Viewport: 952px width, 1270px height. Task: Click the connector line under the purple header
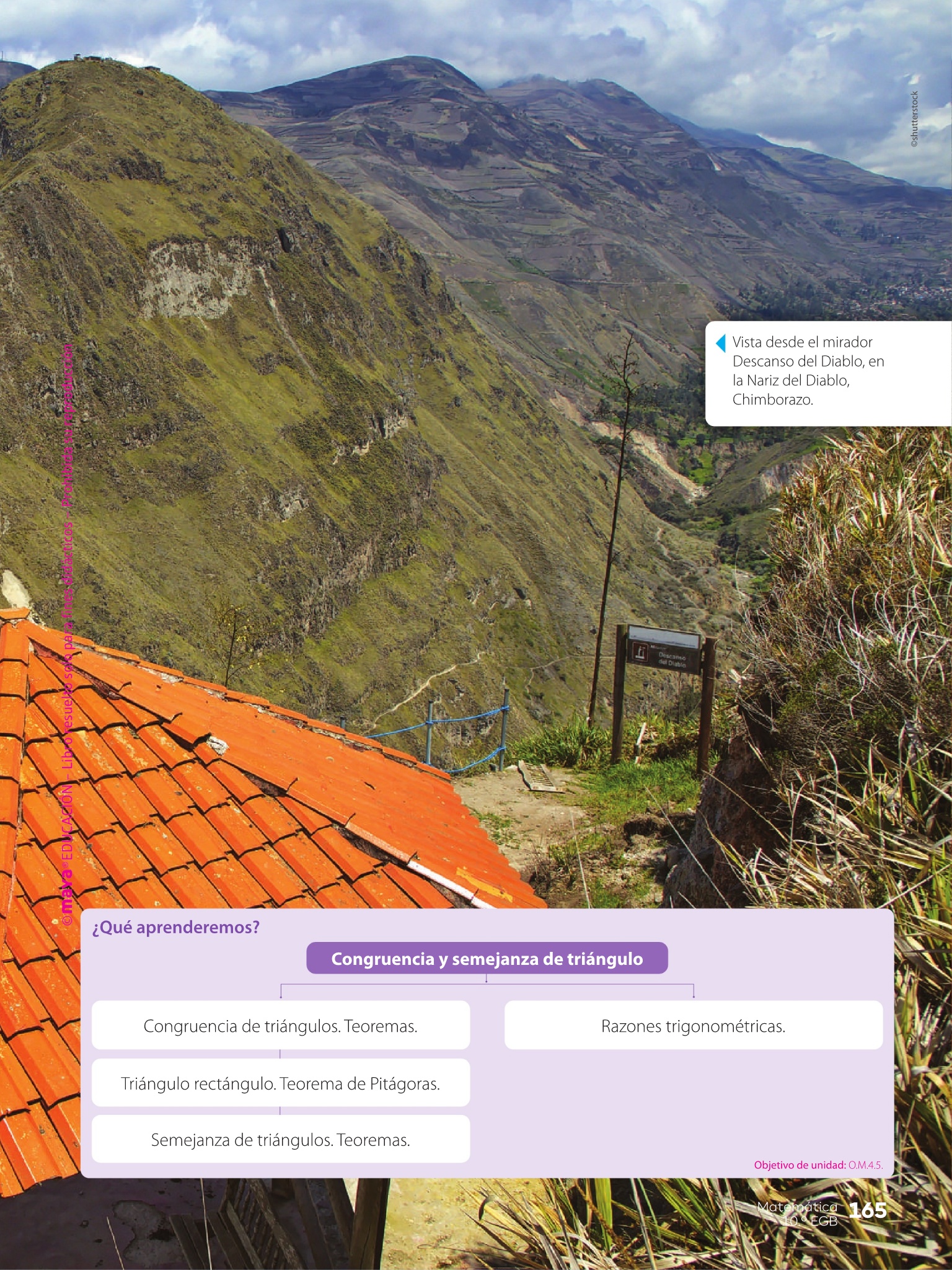(x=487, y=984)
